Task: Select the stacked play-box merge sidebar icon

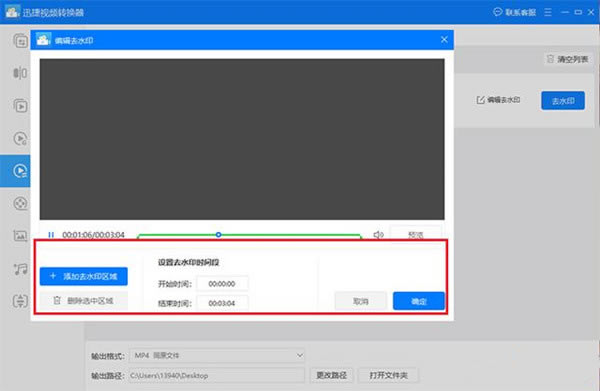Action: pyautogui.click(x=20, y=106)
